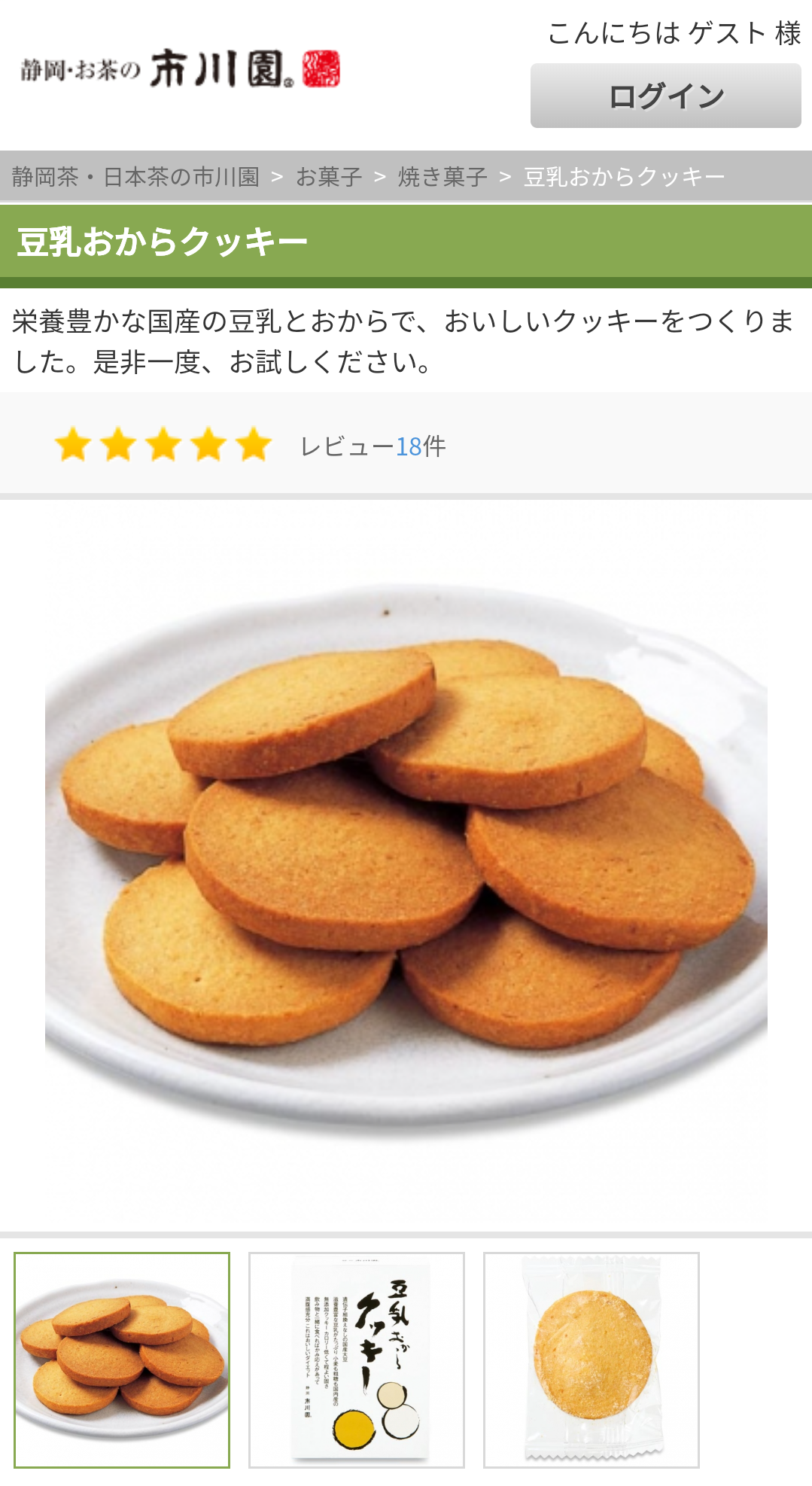Click the red seal stamp icon

(x=321, y=69)
